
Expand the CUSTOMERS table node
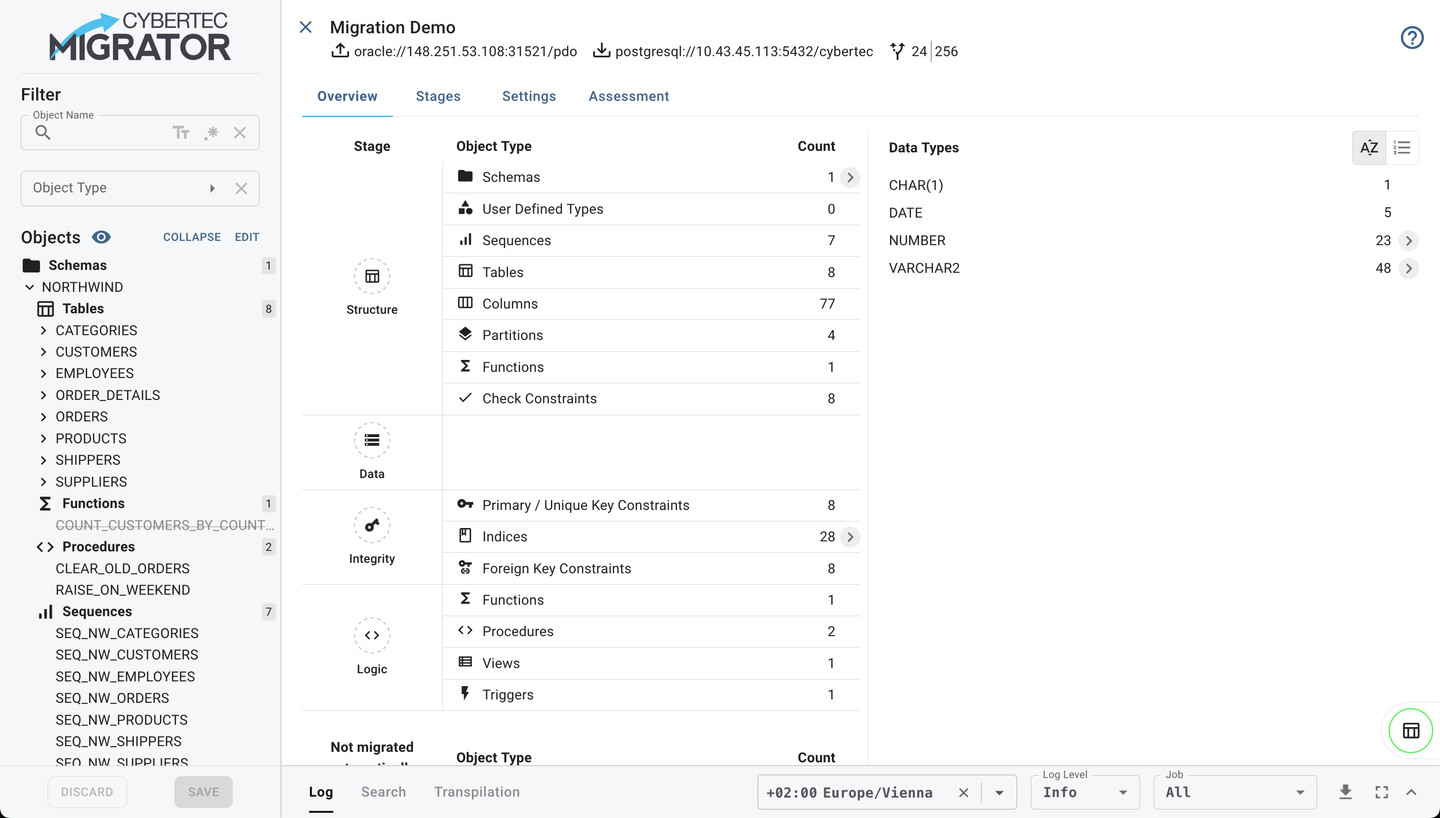pos(44,352)
